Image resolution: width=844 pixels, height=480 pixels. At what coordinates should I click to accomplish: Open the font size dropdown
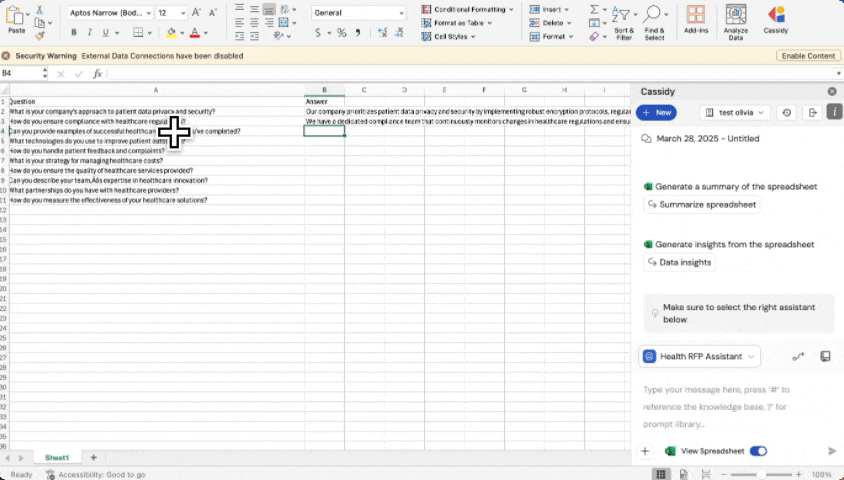[183, 13]
